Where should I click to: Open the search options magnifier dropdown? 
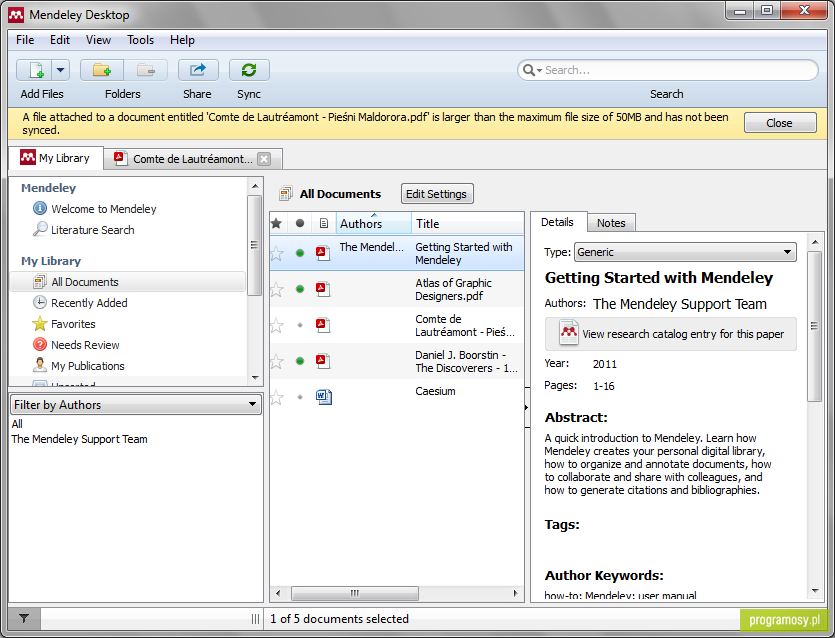coord(532,70)
